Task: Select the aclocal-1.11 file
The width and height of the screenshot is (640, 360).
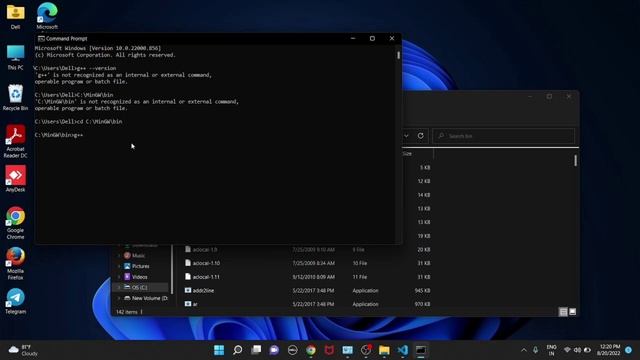Action: [x=206, y=277]
